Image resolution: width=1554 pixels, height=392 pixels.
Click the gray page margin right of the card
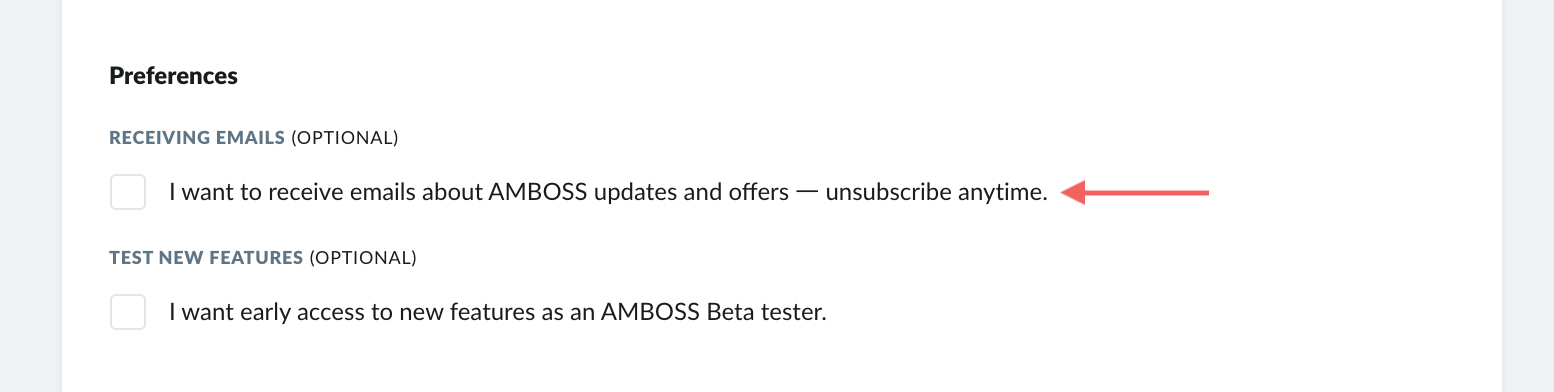(x=1528, y=196)
